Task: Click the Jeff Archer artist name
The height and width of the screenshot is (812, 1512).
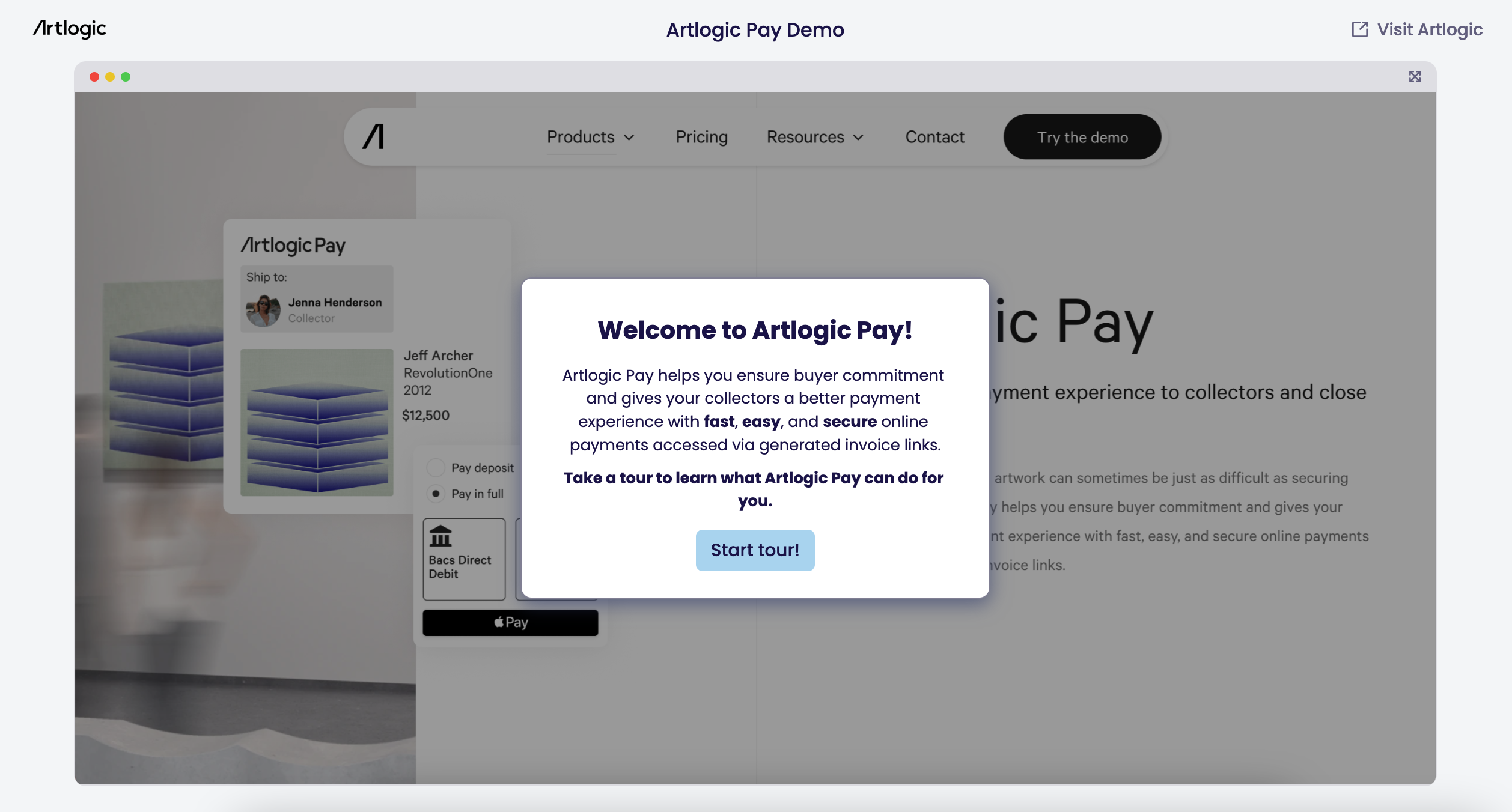Action: [x=438, y=356]
